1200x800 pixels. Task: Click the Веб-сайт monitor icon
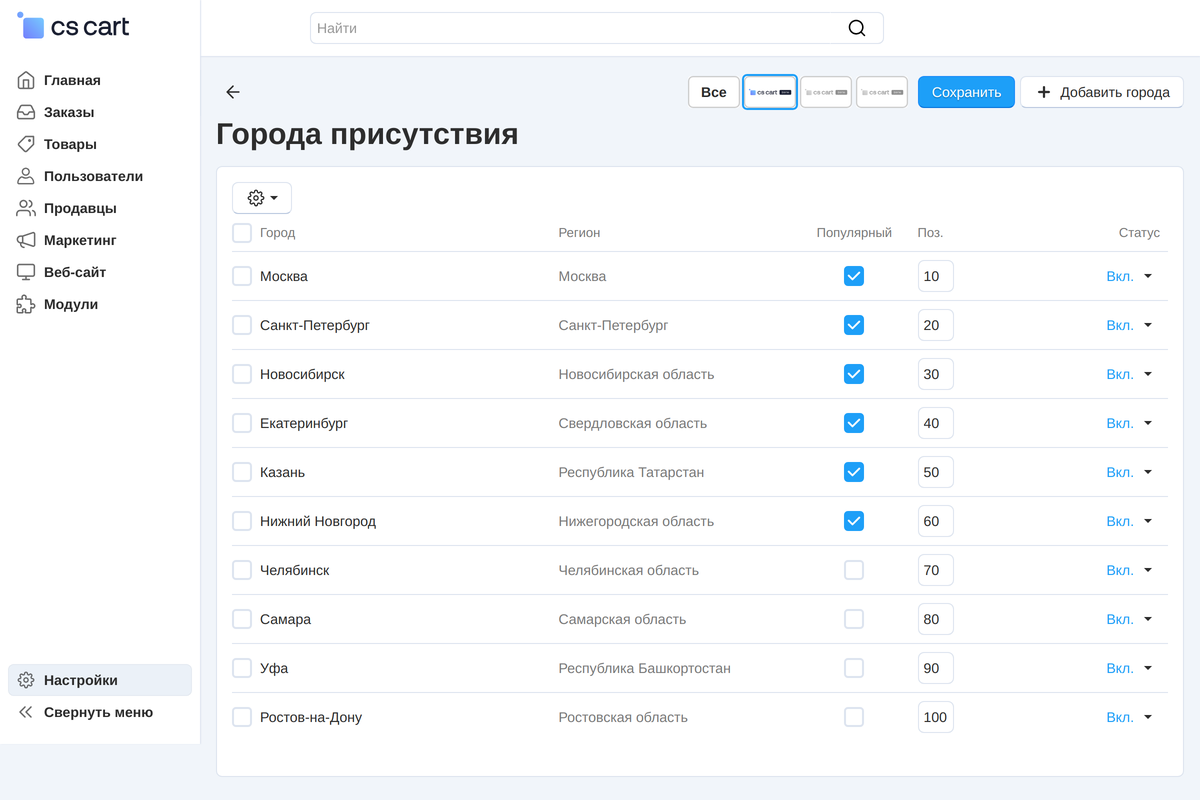26,272
